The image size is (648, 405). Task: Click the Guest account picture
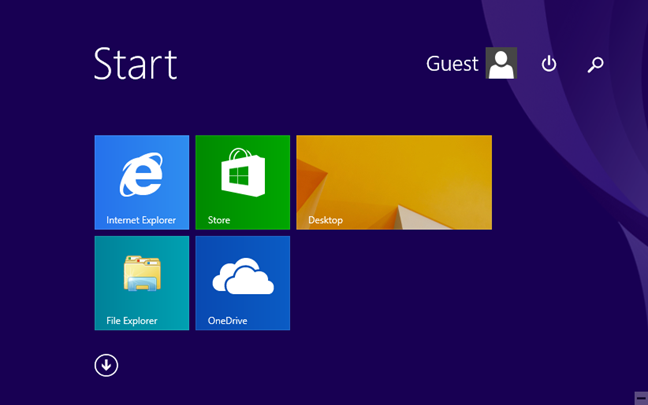pos(501,63)
